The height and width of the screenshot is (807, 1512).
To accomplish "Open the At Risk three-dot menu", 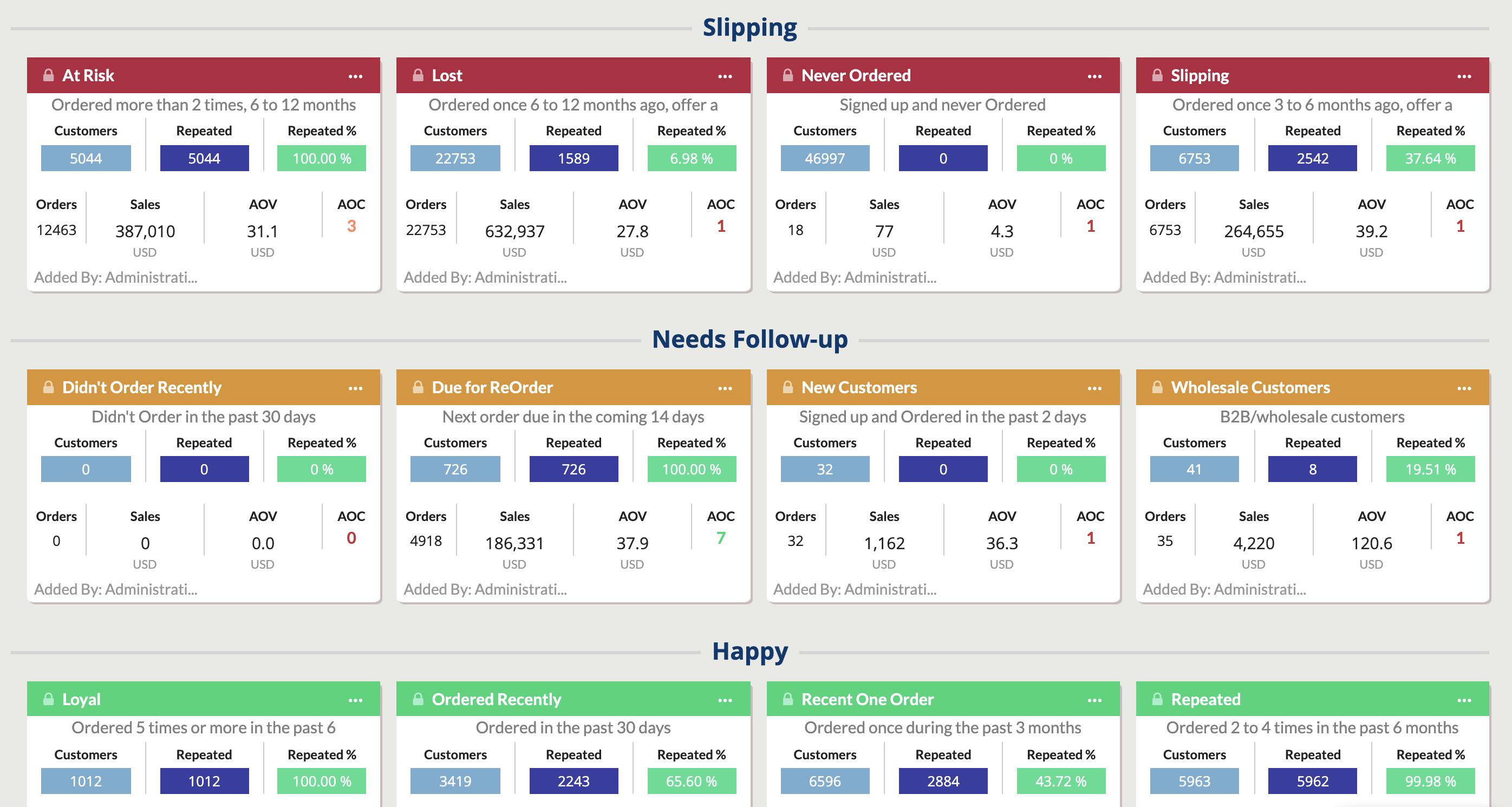I will (355, 76).
